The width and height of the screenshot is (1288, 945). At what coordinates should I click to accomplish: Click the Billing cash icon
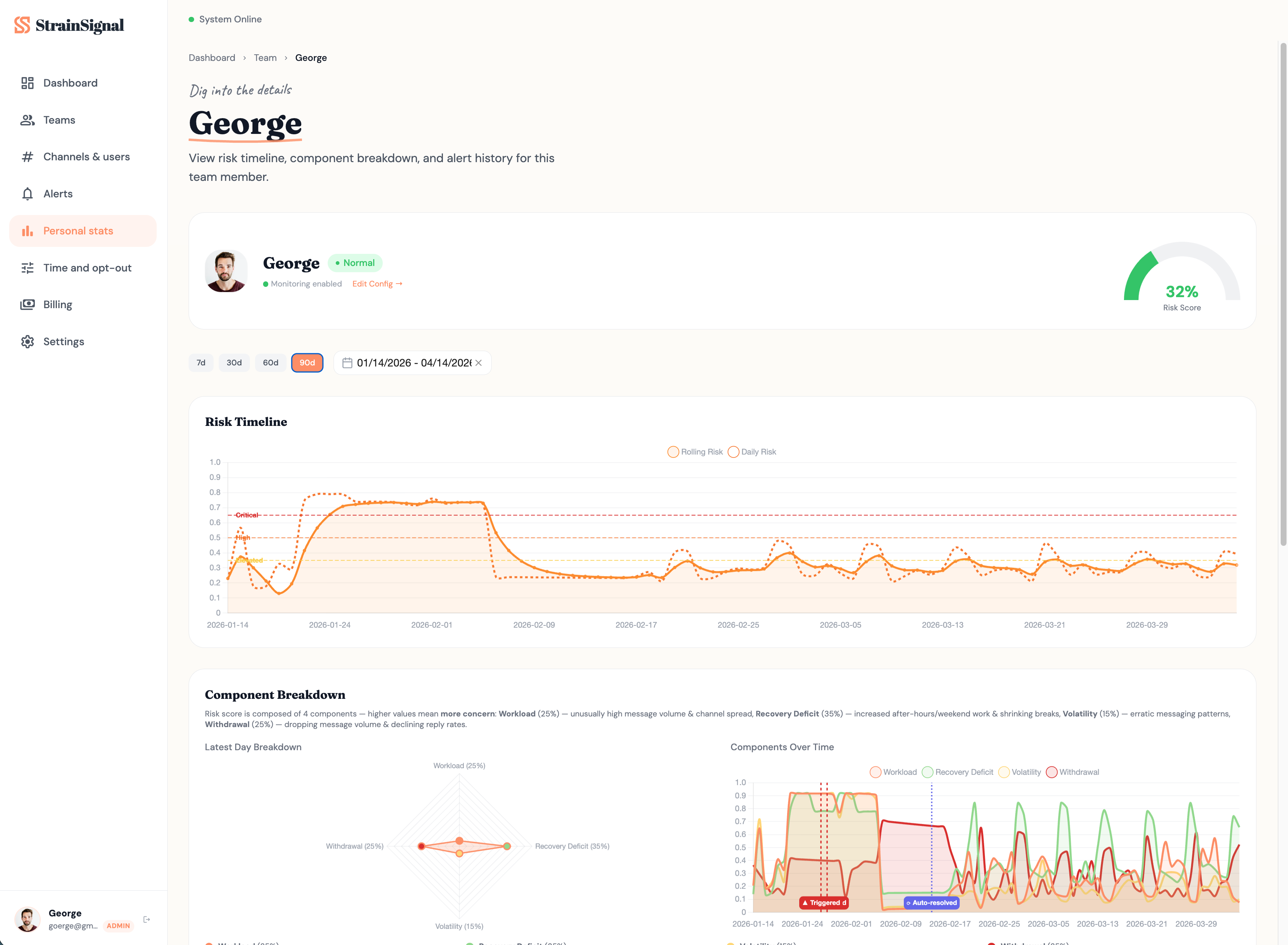[x=28, y=304]
